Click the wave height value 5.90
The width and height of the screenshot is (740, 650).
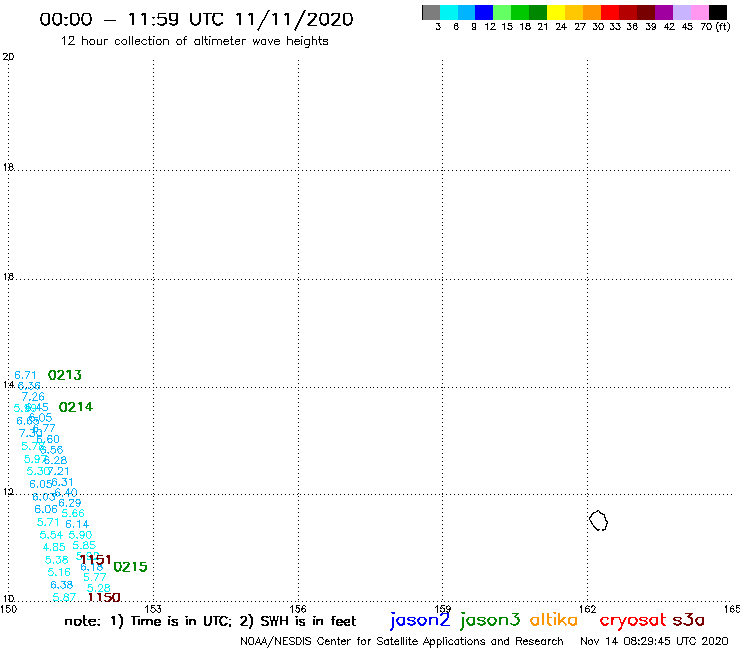80,535
